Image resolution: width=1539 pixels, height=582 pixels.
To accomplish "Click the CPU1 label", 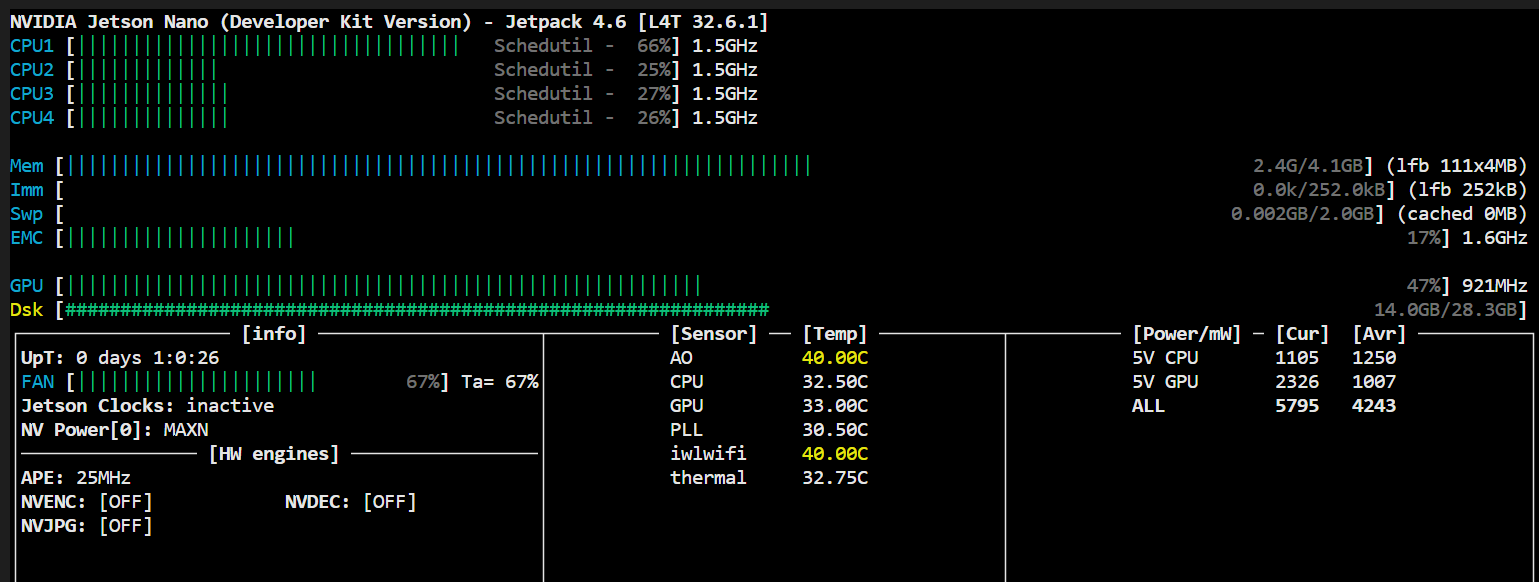I will [32, 46].
